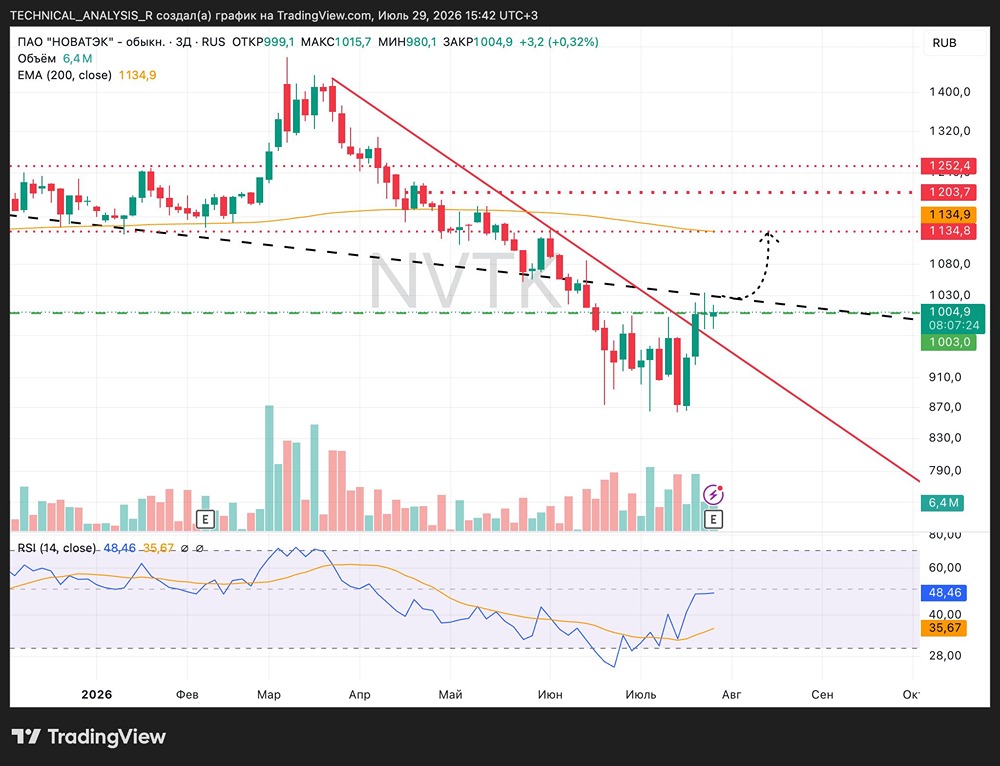Select the red 1203,7 price level label
This screenshot has height=766, width=1000.
point(949,192)
